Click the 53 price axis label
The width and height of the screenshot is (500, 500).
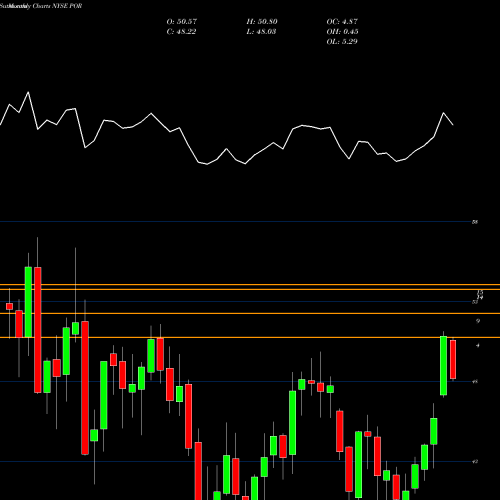coord(475,302)
